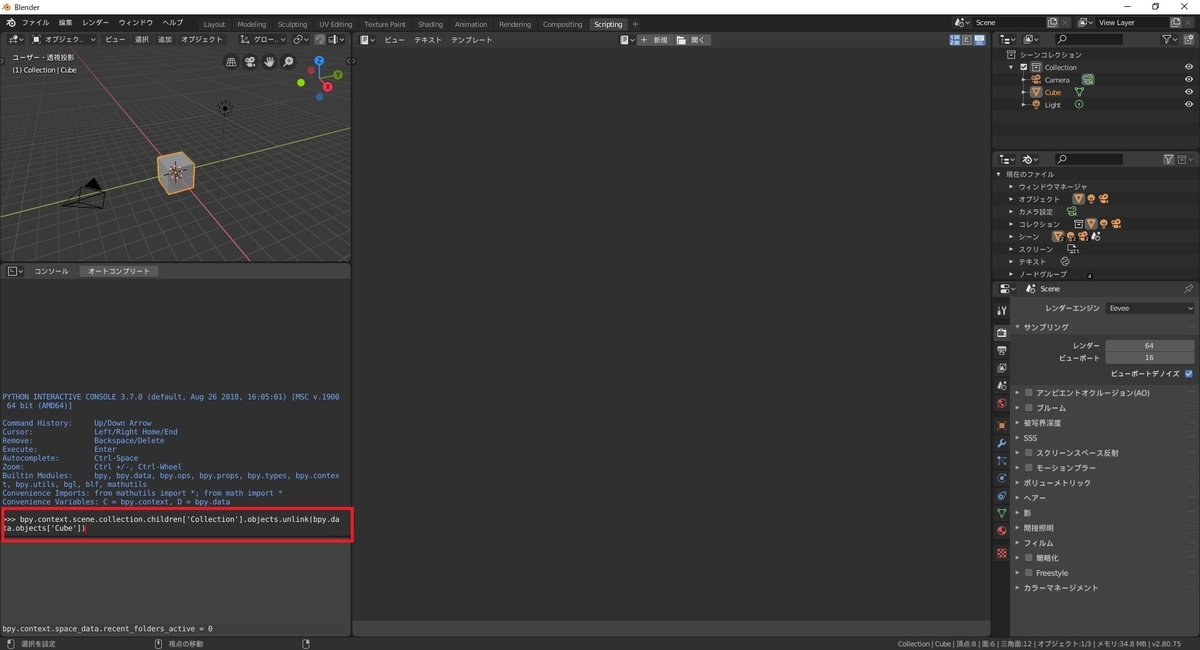This screenshot has width=1200, height=650.
Task: Open the Modifiers wrench tab icon
Action: click(1001, 443)
